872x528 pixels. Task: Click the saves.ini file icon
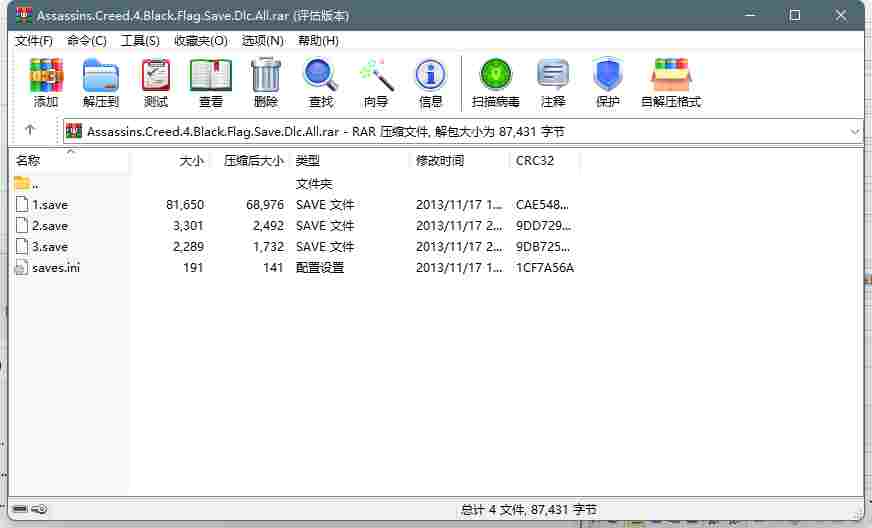(22, 268)
